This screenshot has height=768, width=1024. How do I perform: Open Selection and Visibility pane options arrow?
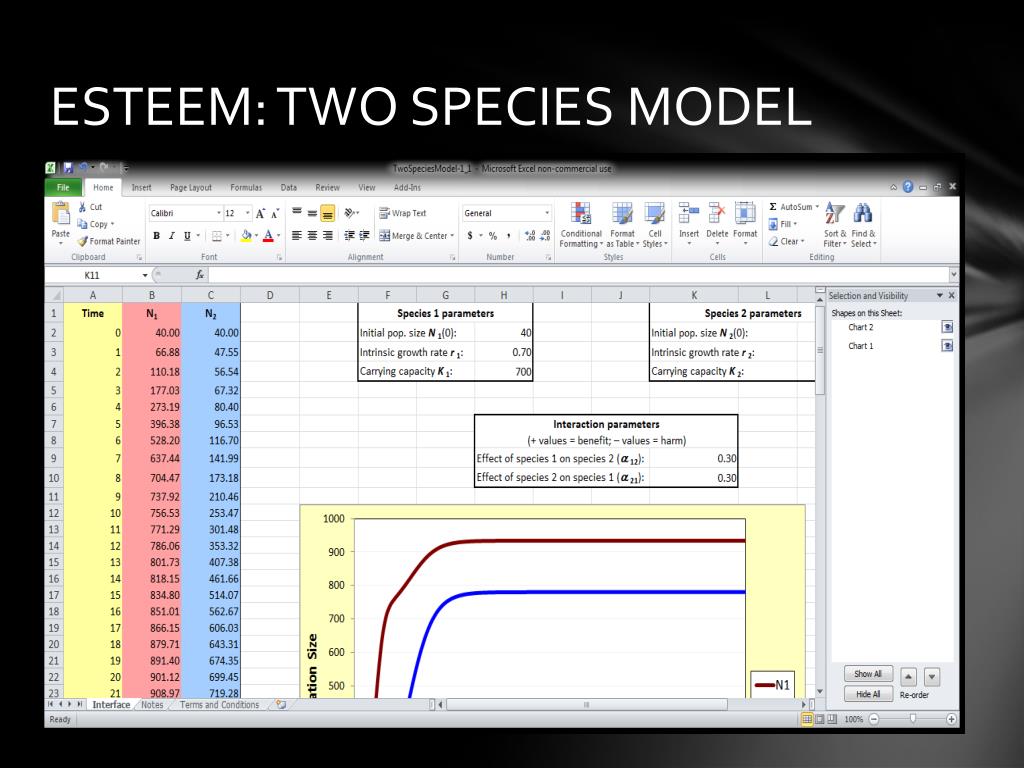(940, 295)
